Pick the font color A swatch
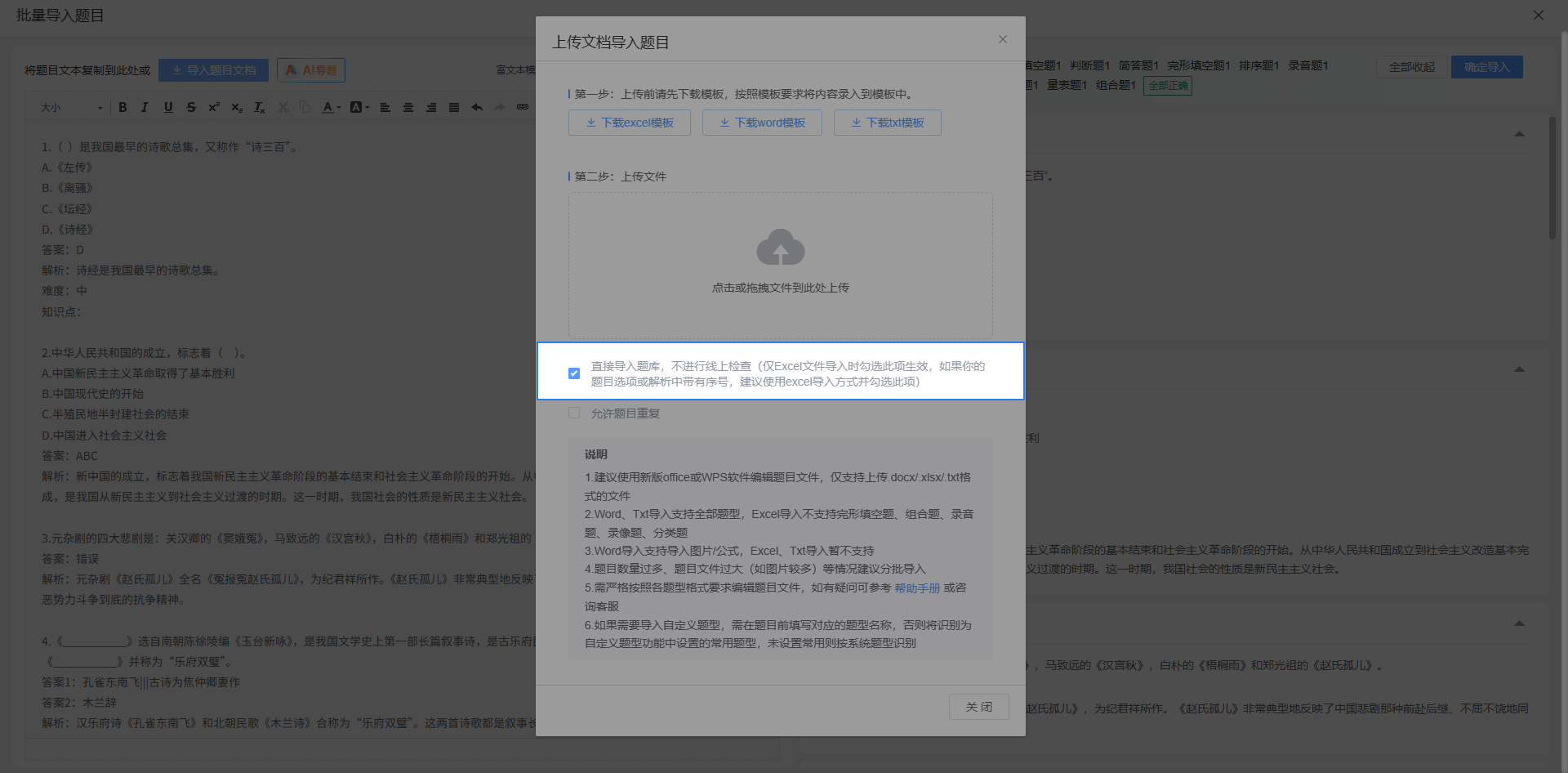 (327, 107)
